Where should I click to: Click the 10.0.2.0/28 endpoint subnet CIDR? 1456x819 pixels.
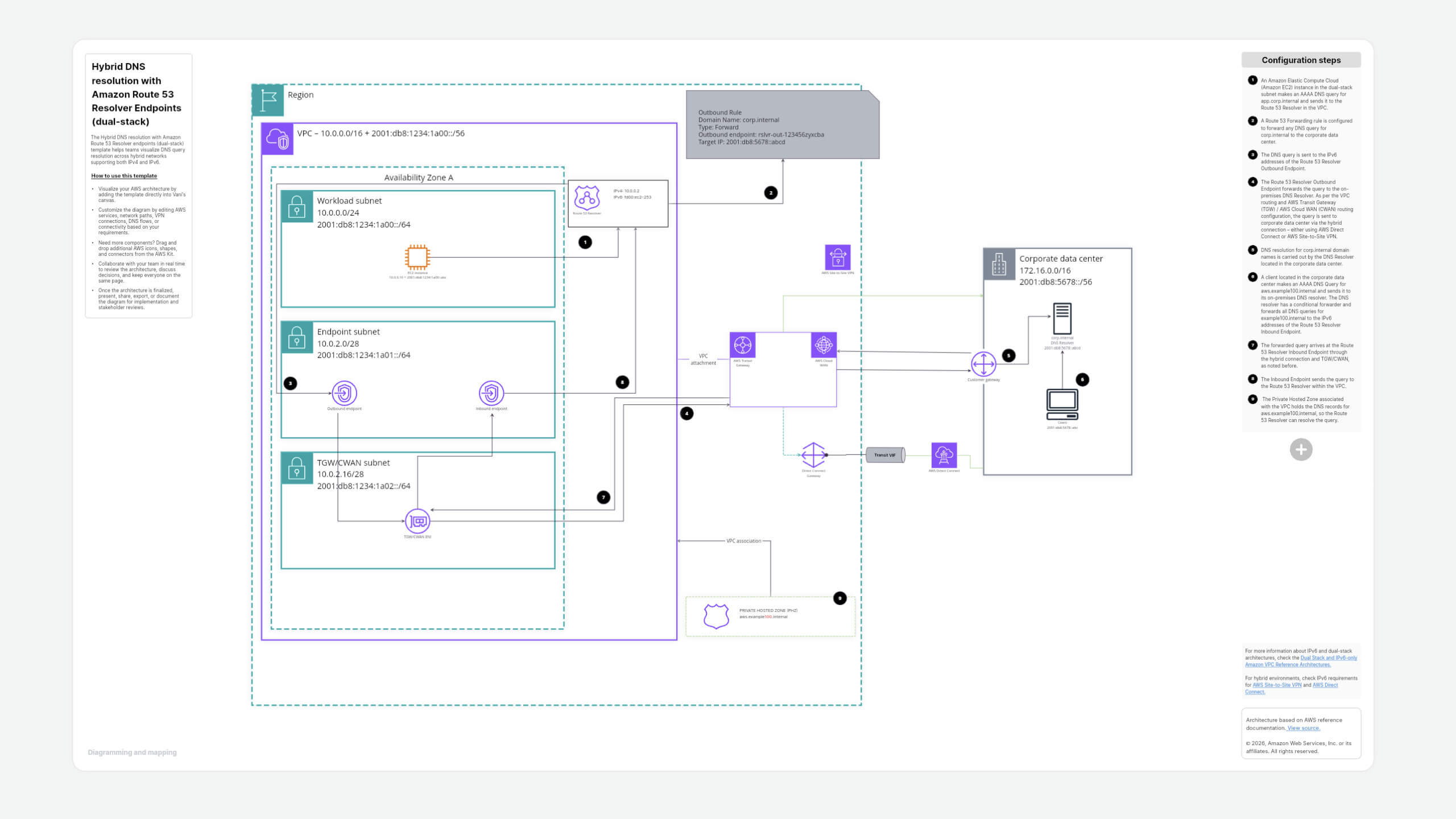pyautogui.click(x=338, y=344)
